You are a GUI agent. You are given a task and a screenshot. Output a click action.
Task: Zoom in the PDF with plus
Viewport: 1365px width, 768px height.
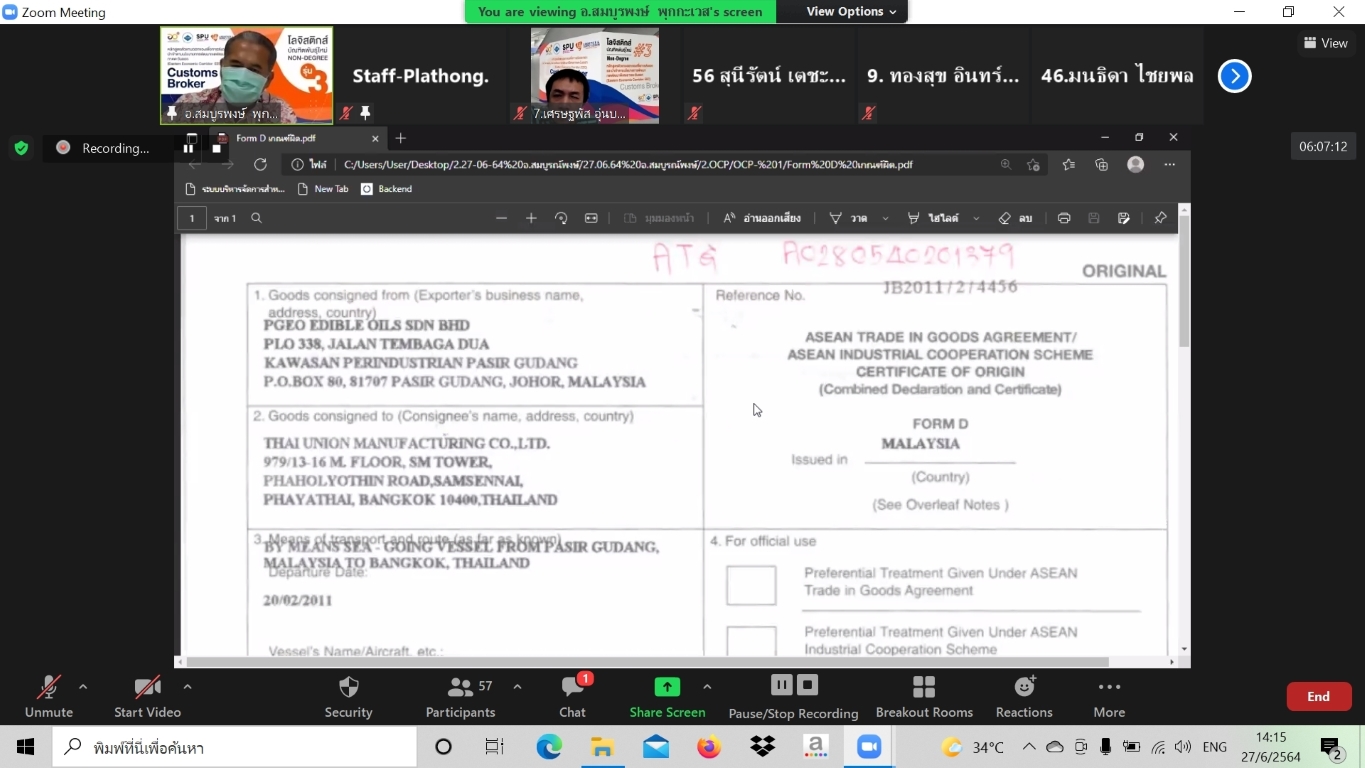[531, 218]
